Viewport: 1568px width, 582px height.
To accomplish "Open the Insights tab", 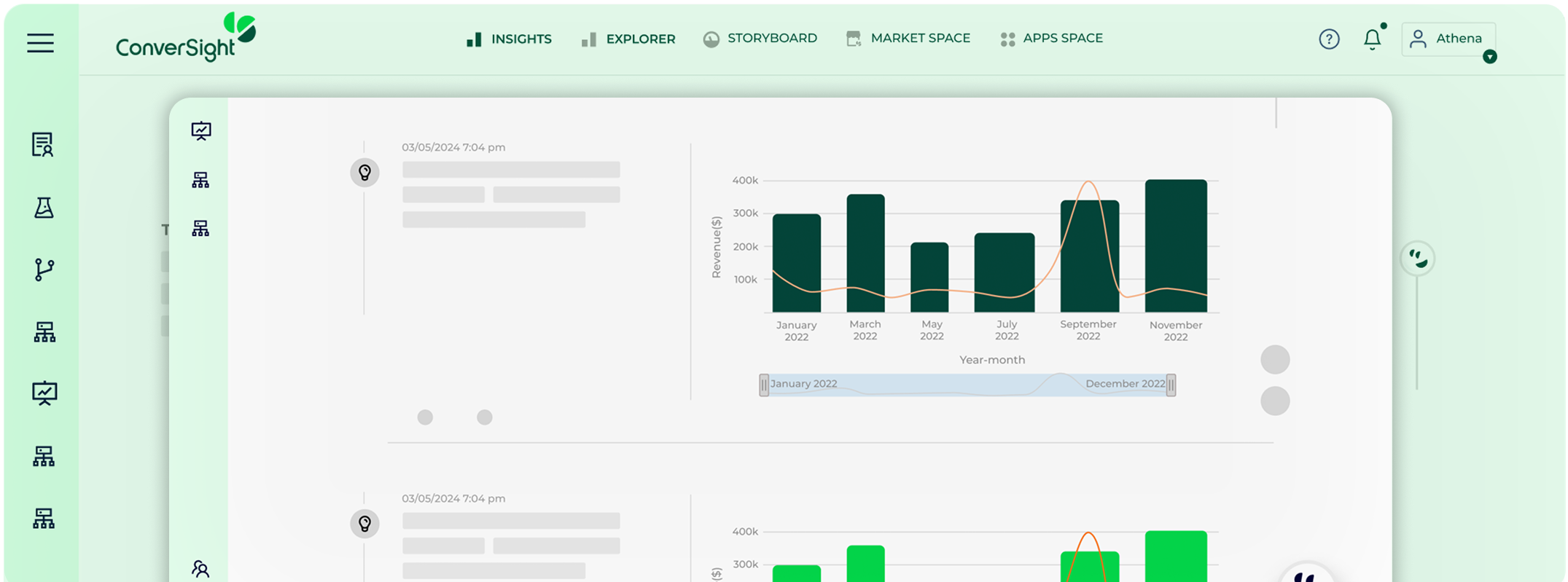I will click(x=509, y=39).
